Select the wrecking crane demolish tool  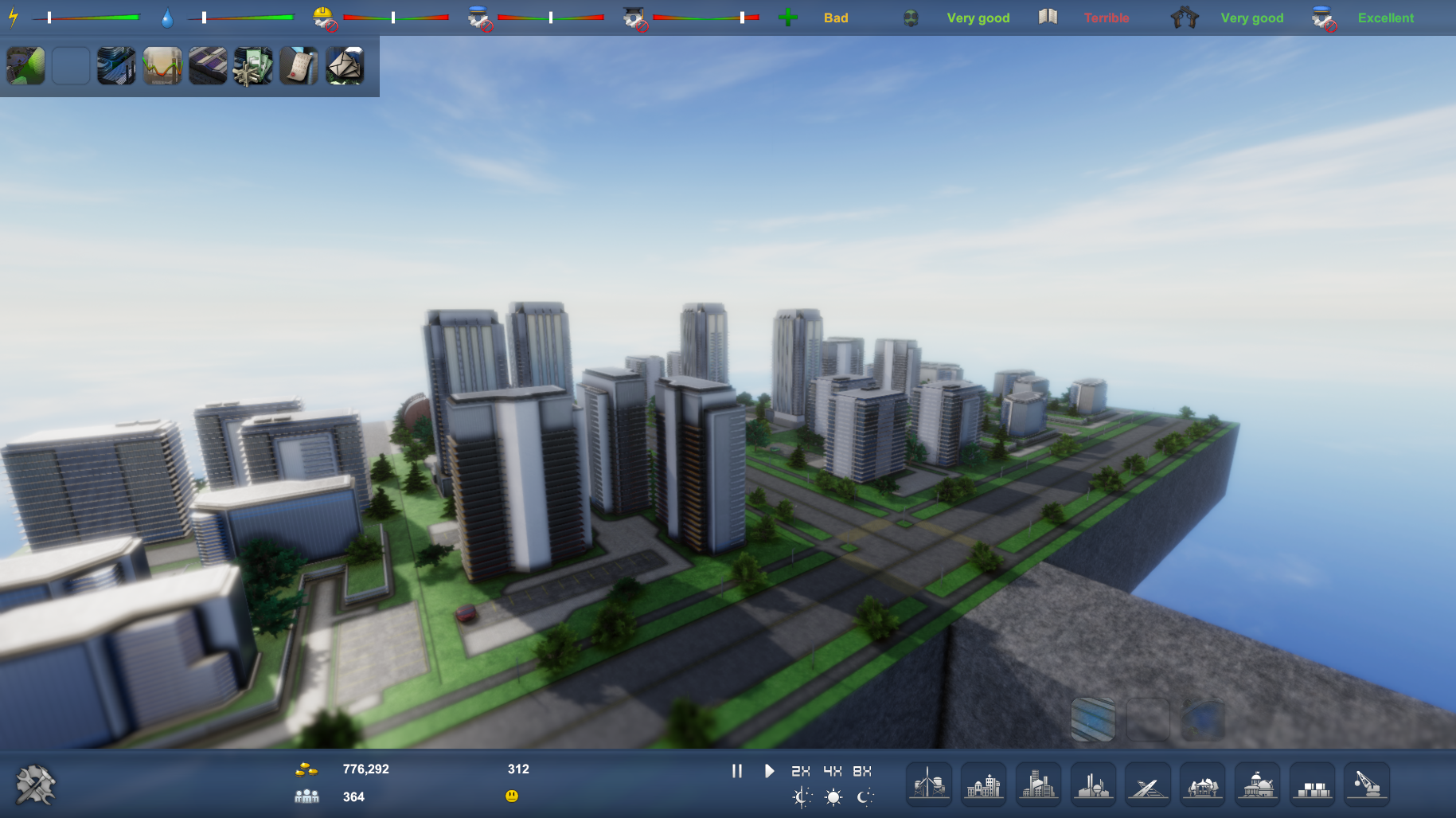(1368, 784)
